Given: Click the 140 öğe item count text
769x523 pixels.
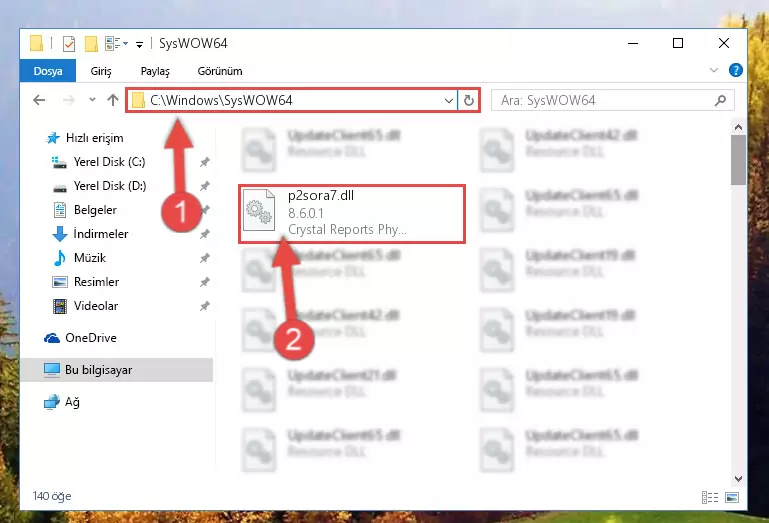Looking at the screenshot, I should click(x=52, y=496).
